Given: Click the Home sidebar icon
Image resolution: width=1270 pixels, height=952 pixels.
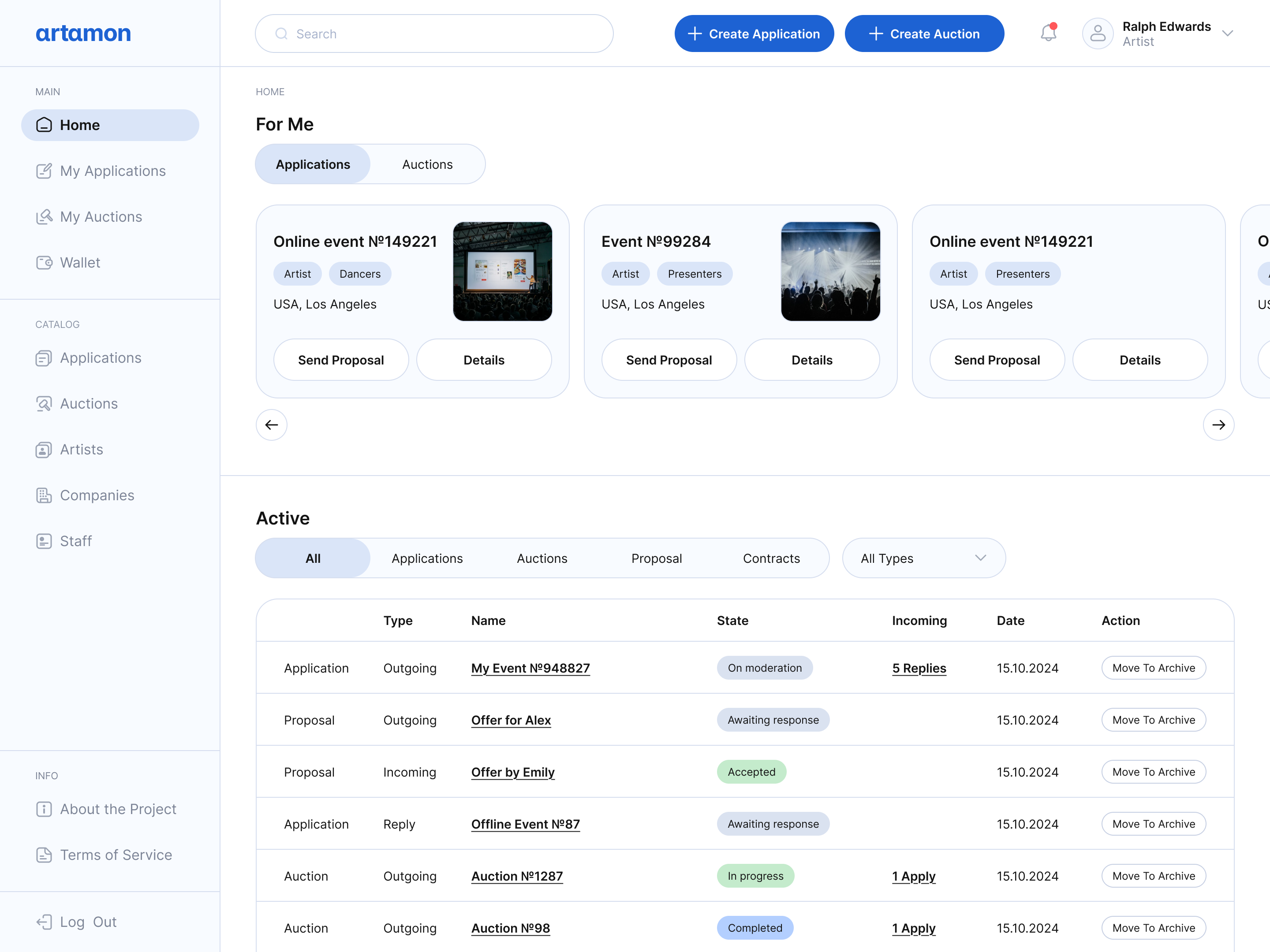Looking at the screenshot, I should click(x=44, y=125).
